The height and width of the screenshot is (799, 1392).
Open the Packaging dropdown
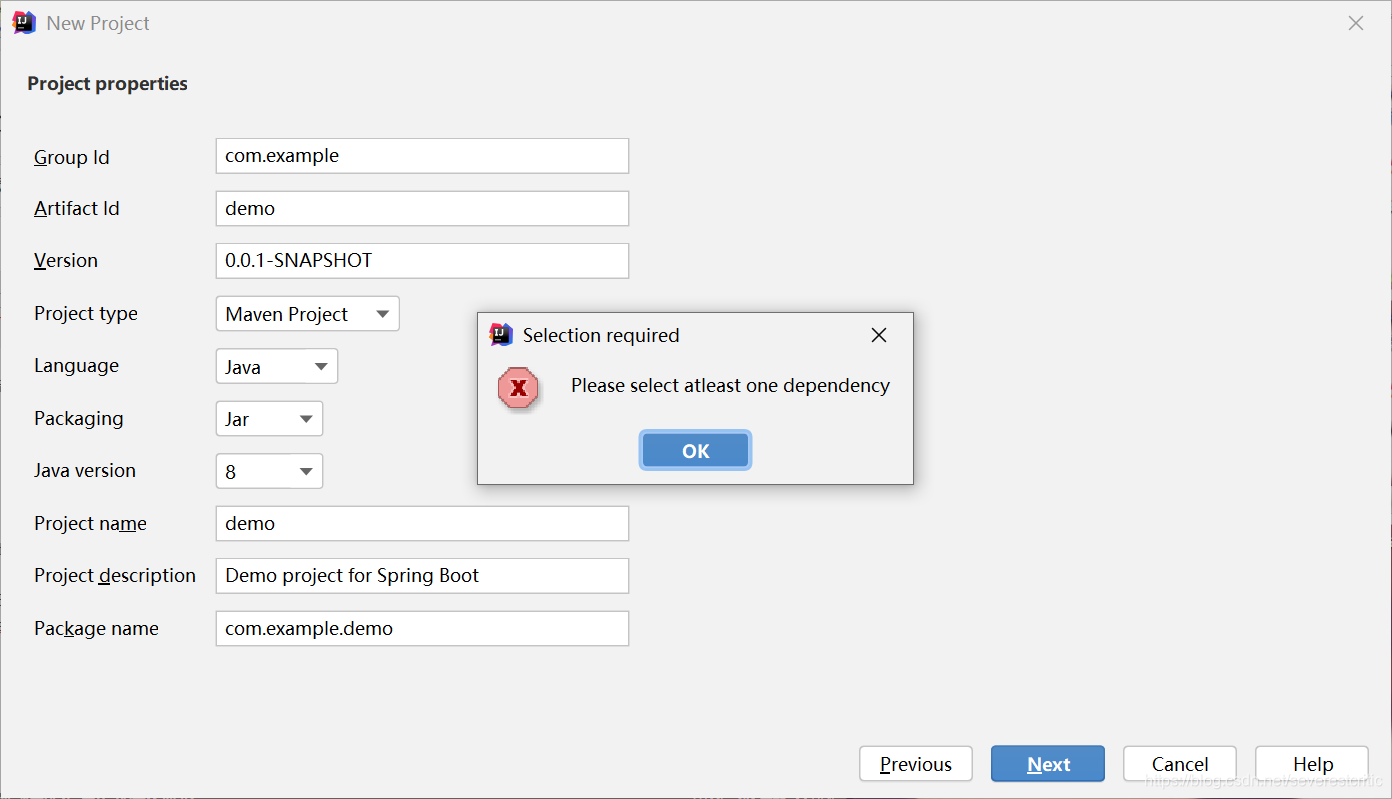tap(269, 419)
